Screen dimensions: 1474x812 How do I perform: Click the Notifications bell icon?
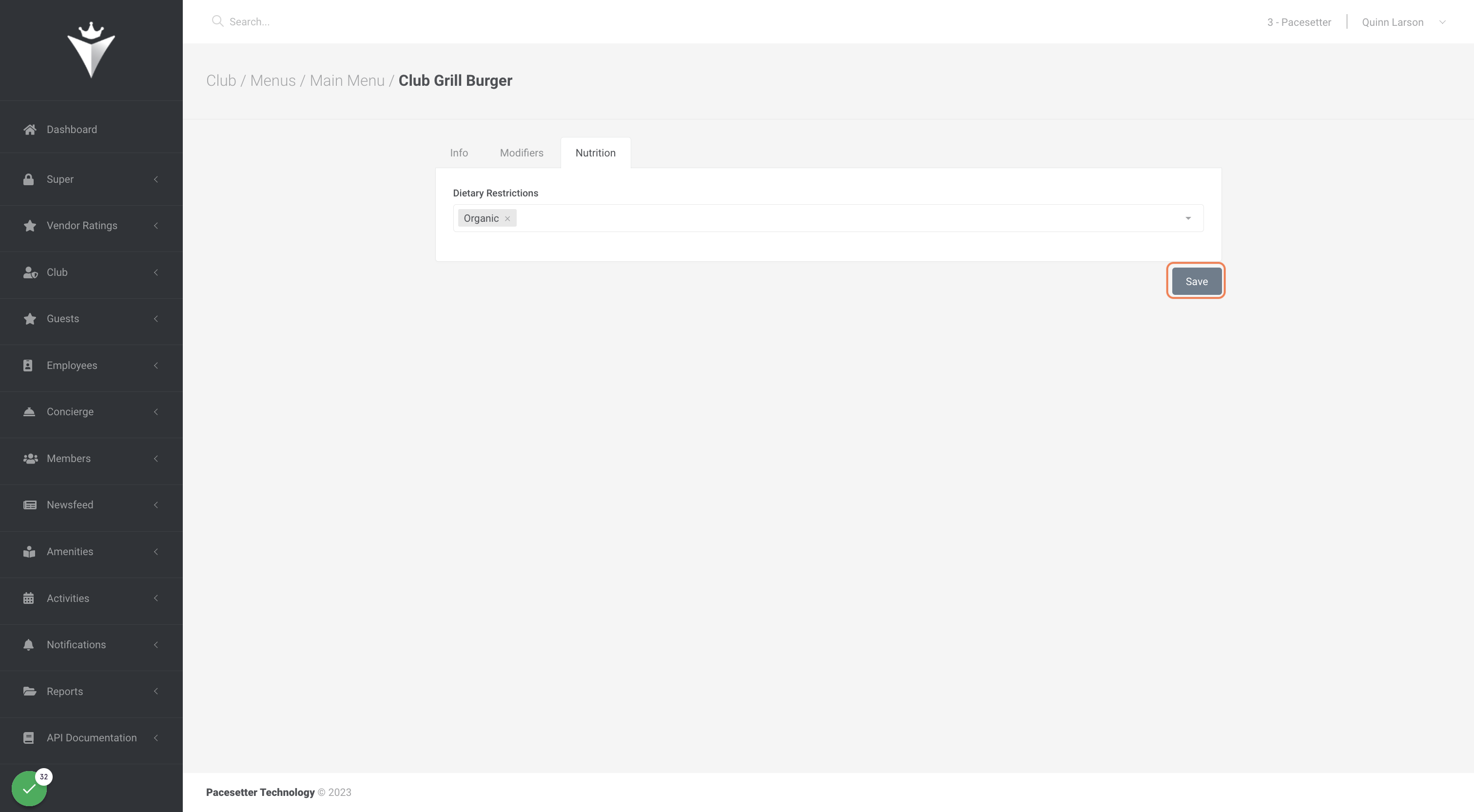[29, 645]
